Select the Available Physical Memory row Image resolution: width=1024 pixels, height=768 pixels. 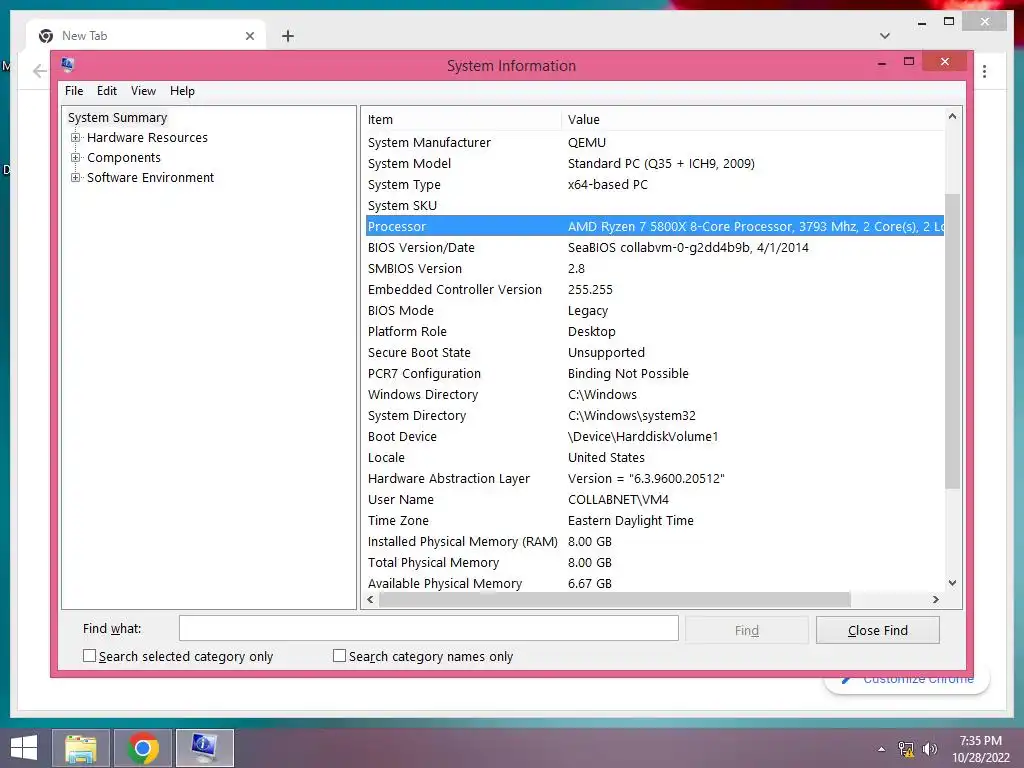tap(654, 583)
